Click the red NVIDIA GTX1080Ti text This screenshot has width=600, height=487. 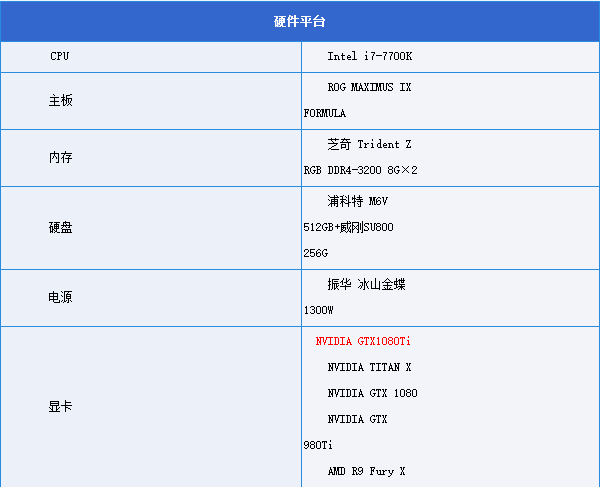[x=363, y=341]
